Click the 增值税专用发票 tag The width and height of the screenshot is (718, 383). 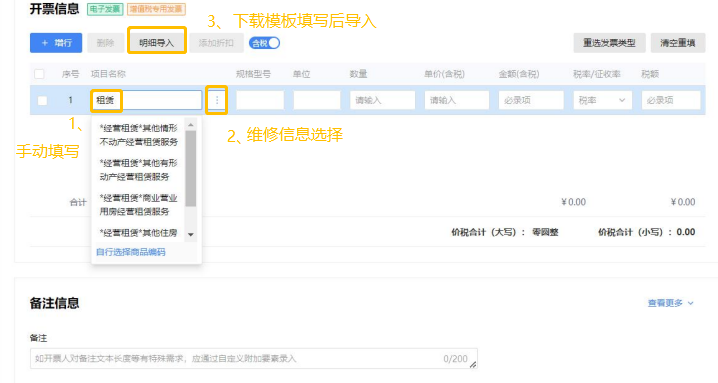click(156, 9)
